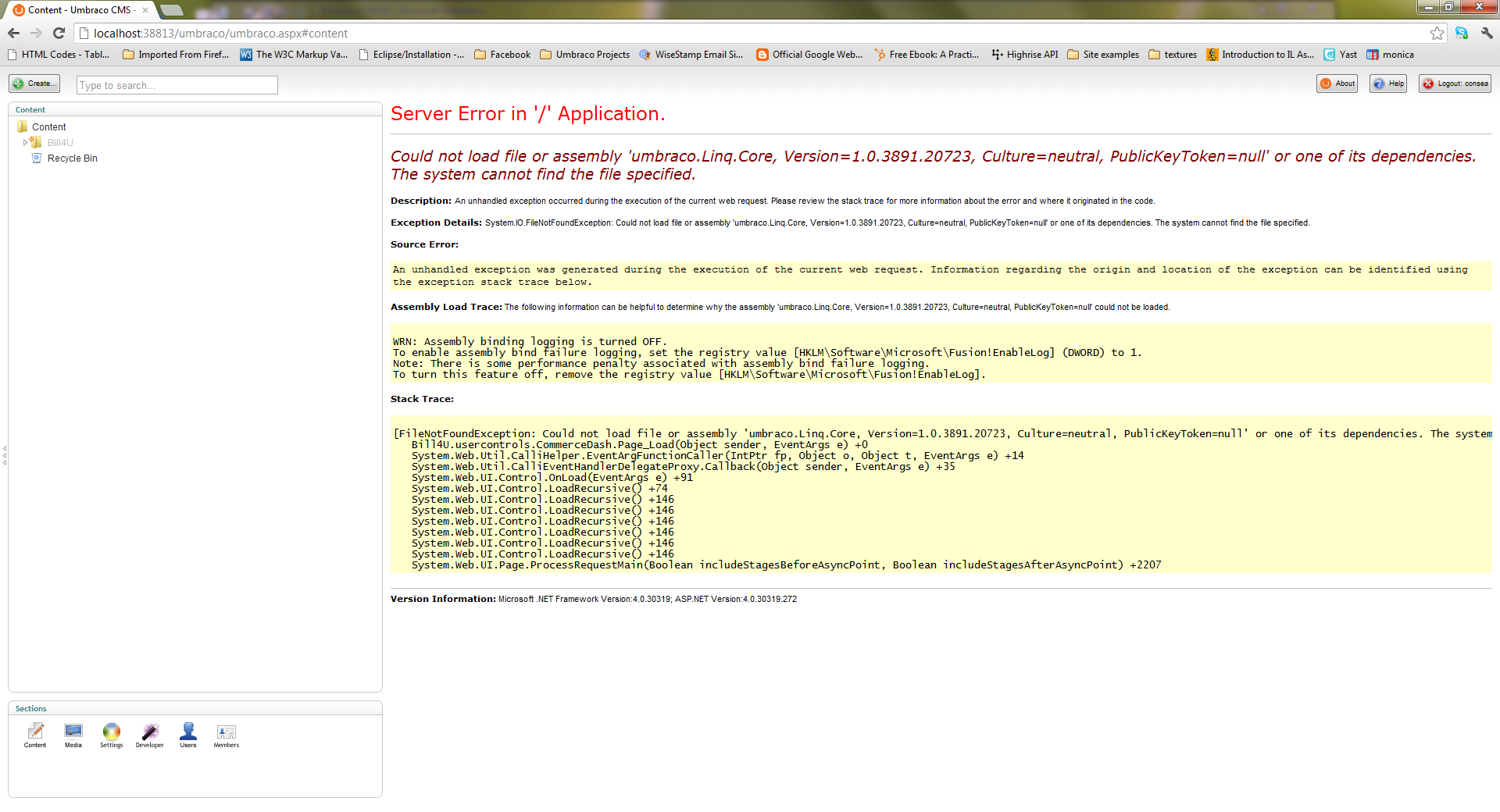The width and height of the screenshot is (1500, 812).
Task: Click the Create... button
Action: pyautogui.click(x=34, y=84)
